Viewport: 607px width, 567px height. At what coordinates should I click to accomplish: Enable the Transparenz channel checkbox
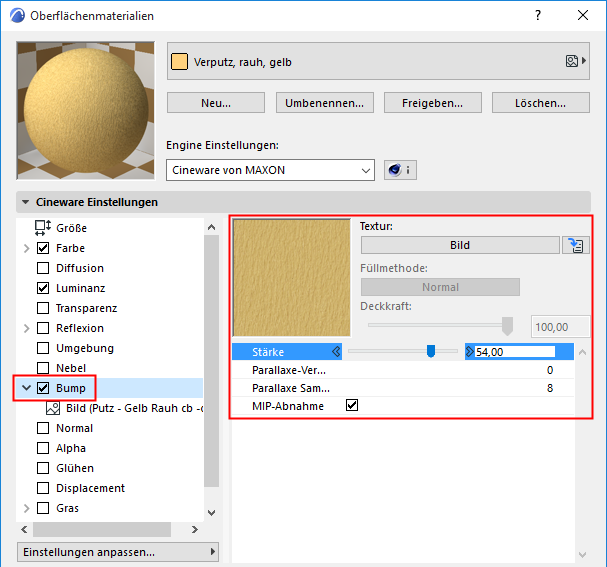43,308
